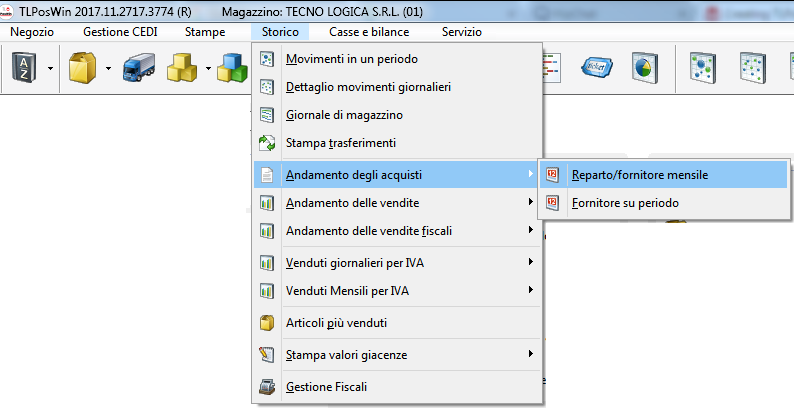The image size is (794, 411).
Task: Click the Venduti giornalieri per IVA icon
Action: pos(267,263)
